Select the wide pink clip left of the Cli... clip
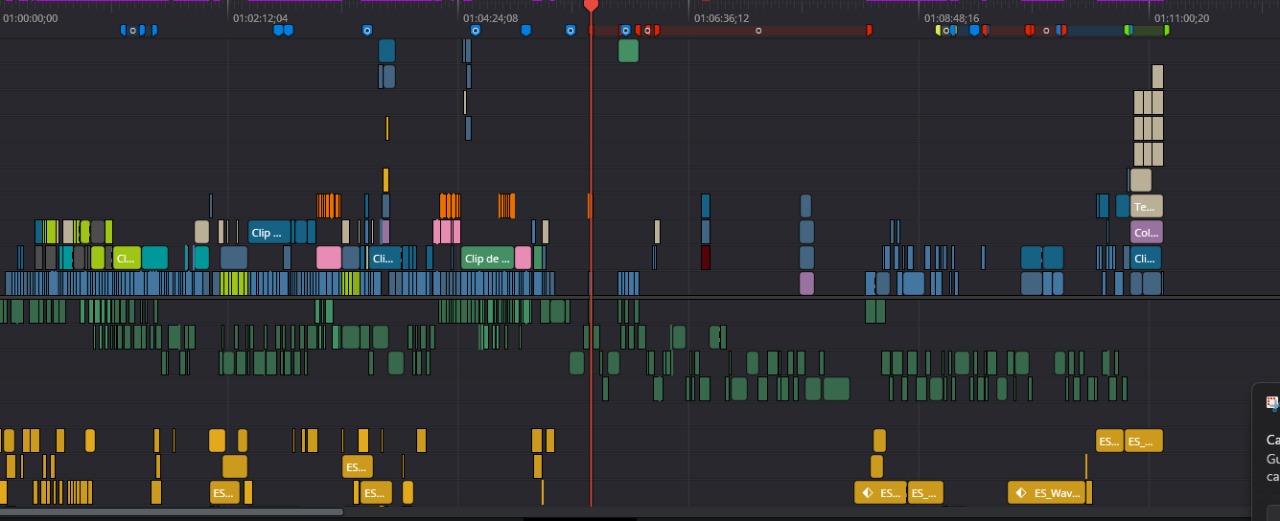The width and height of the screenshot is (1280, 521). pyautogui.click(x=329, y=258)
